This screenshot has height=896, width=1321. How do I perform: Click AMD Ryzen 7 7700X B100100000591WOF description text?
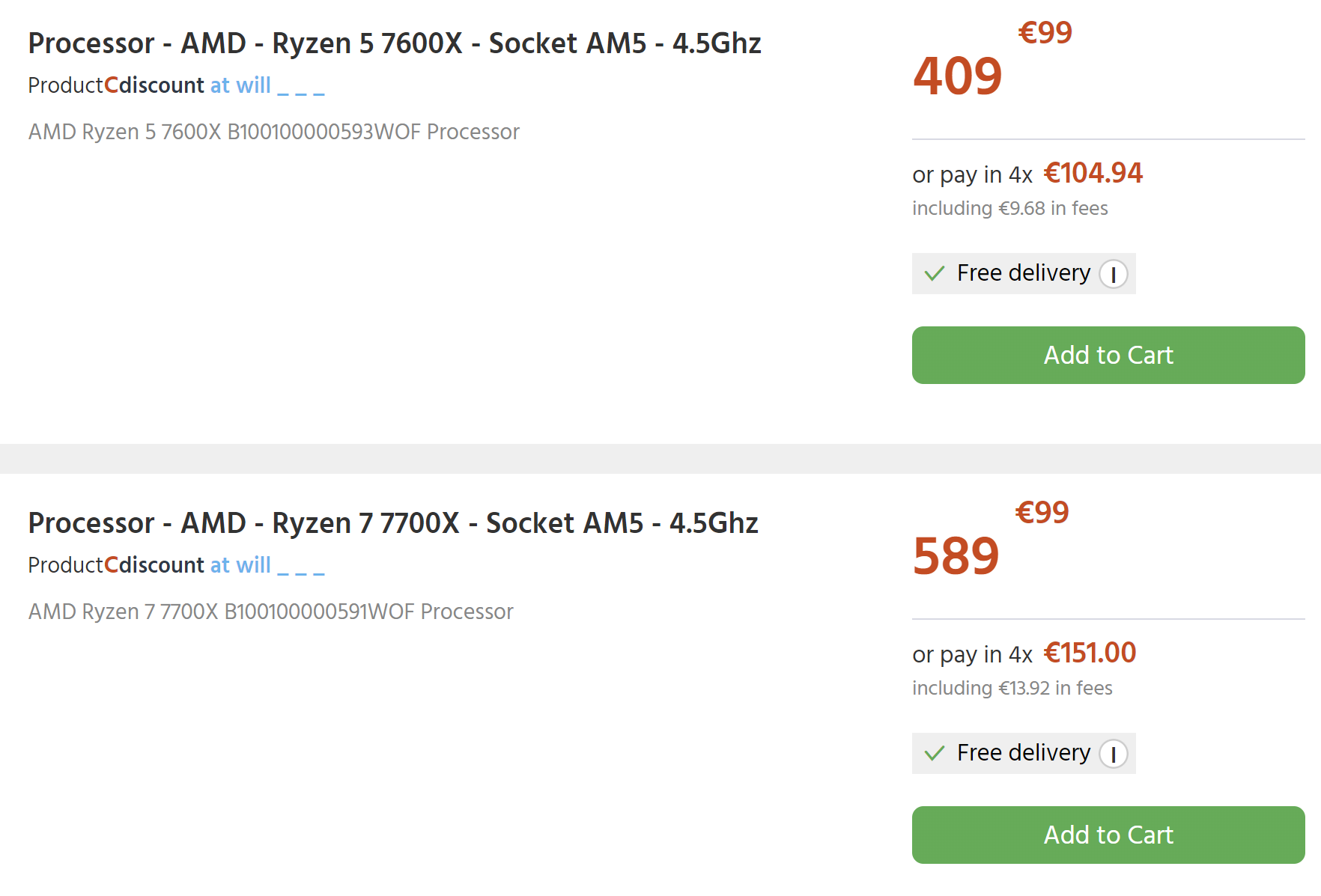[270, 612]
